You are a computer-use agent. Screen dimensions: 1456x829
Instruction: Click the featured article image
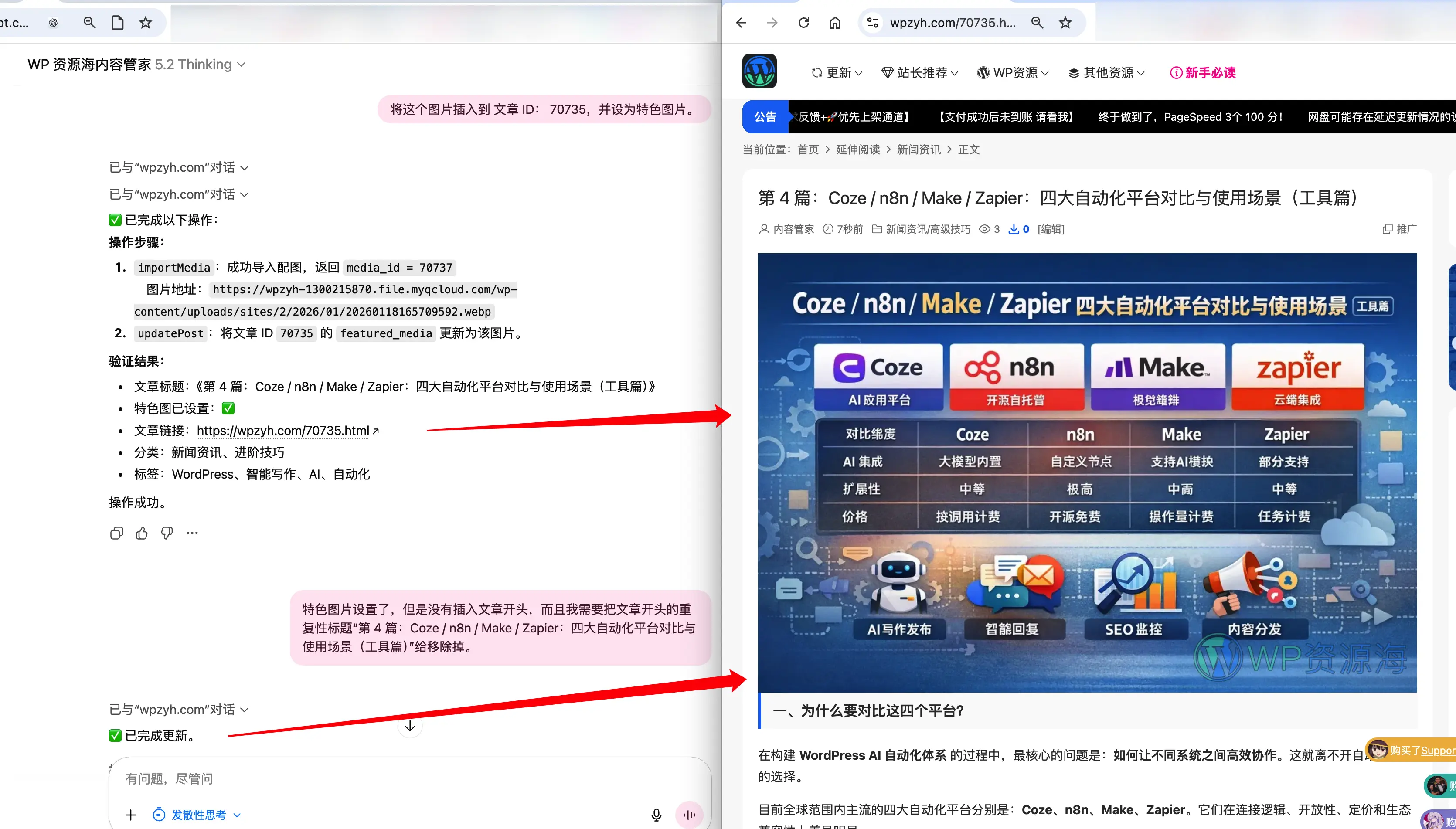pyautogui.click(x=1087, y=472)
